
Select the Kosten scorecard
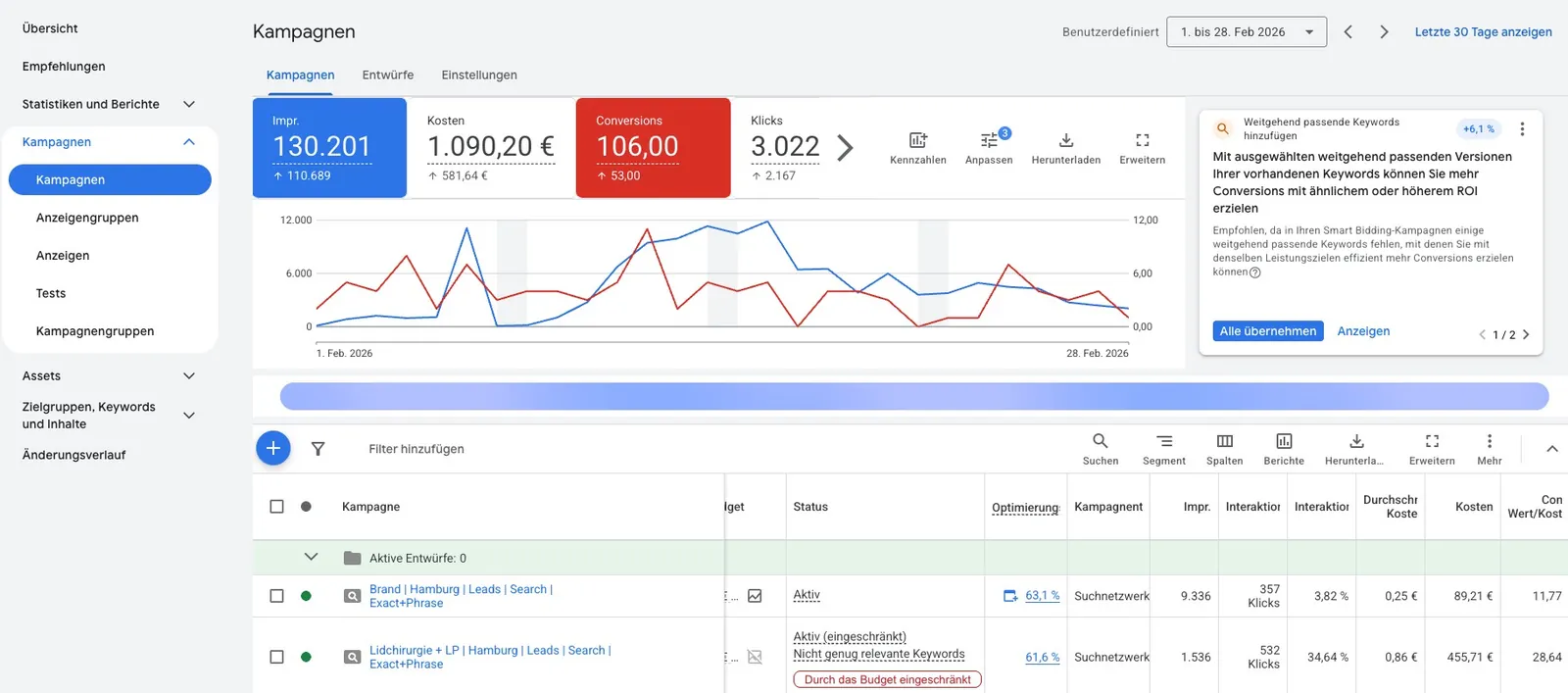click(491, 148)
